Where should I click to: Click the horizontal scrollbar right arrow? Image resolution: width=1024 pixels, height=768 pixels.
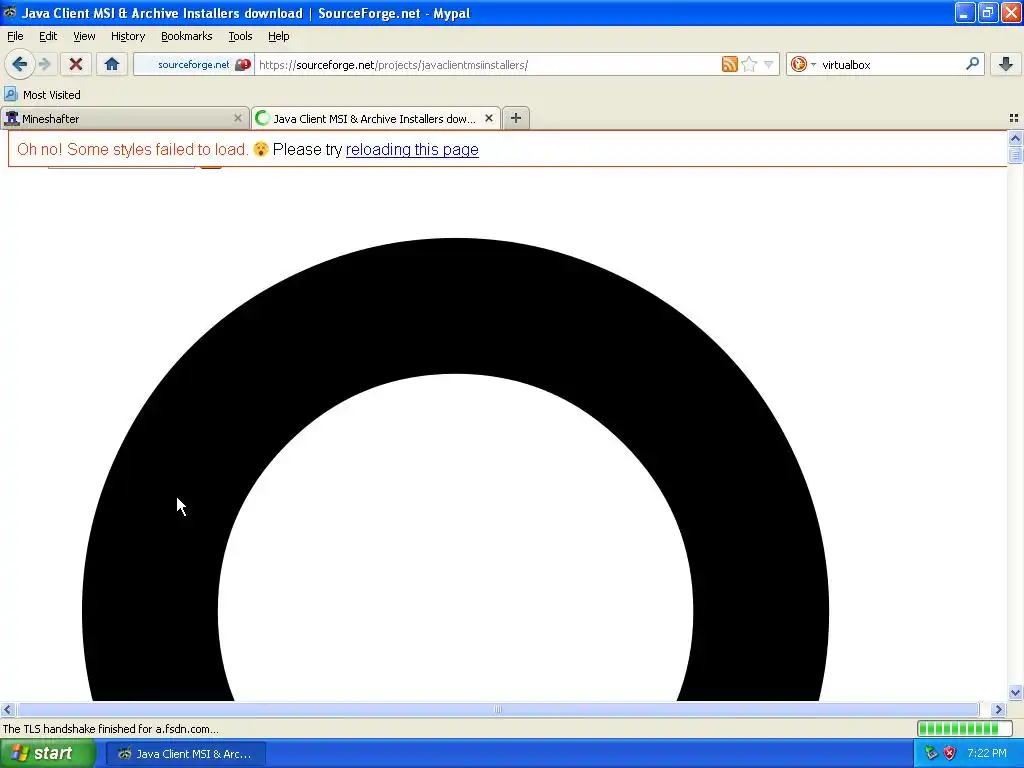tap(998, 709)
